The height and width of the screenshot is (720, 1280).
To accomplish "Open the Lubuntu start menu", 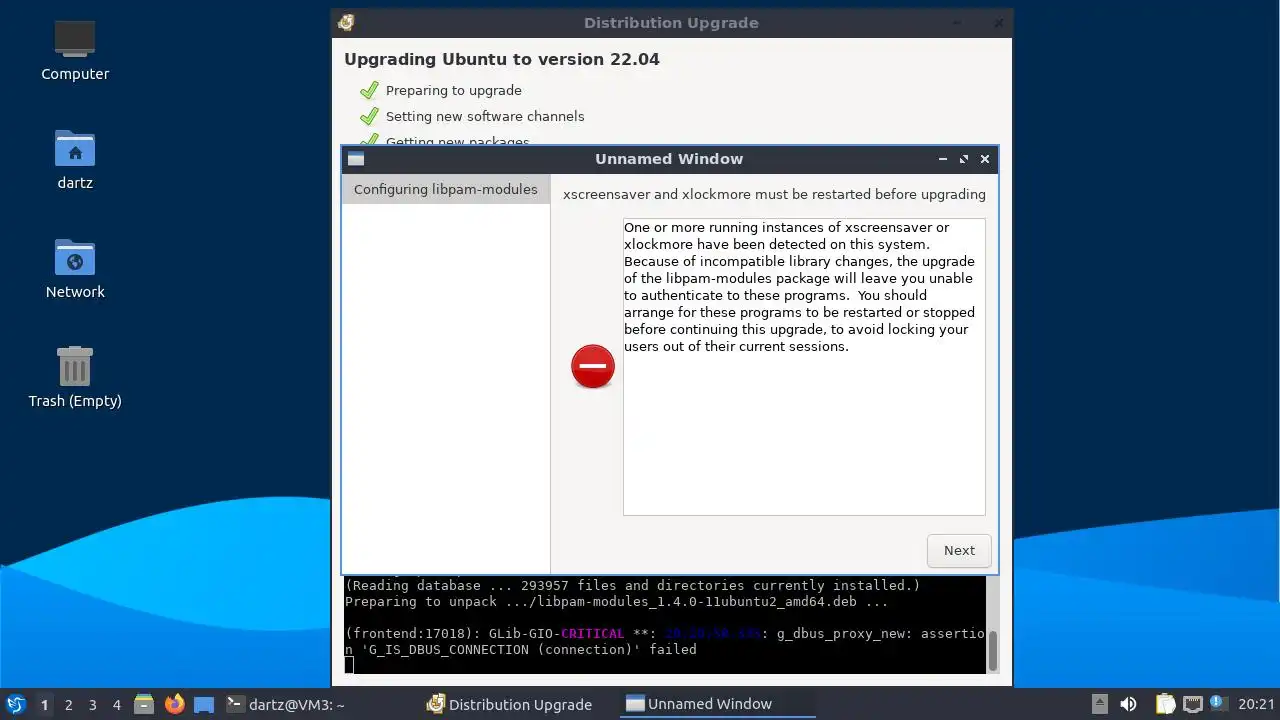I will [15, 704].
